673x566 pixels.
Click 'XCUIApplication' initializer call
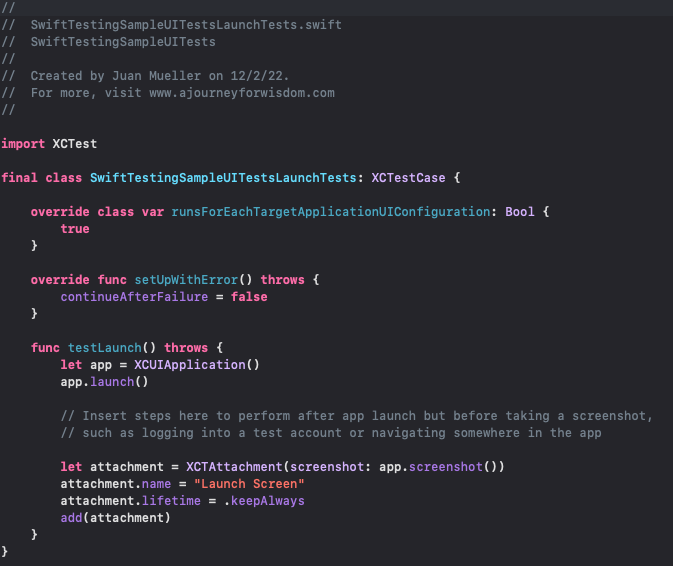[x=190, y=365]
